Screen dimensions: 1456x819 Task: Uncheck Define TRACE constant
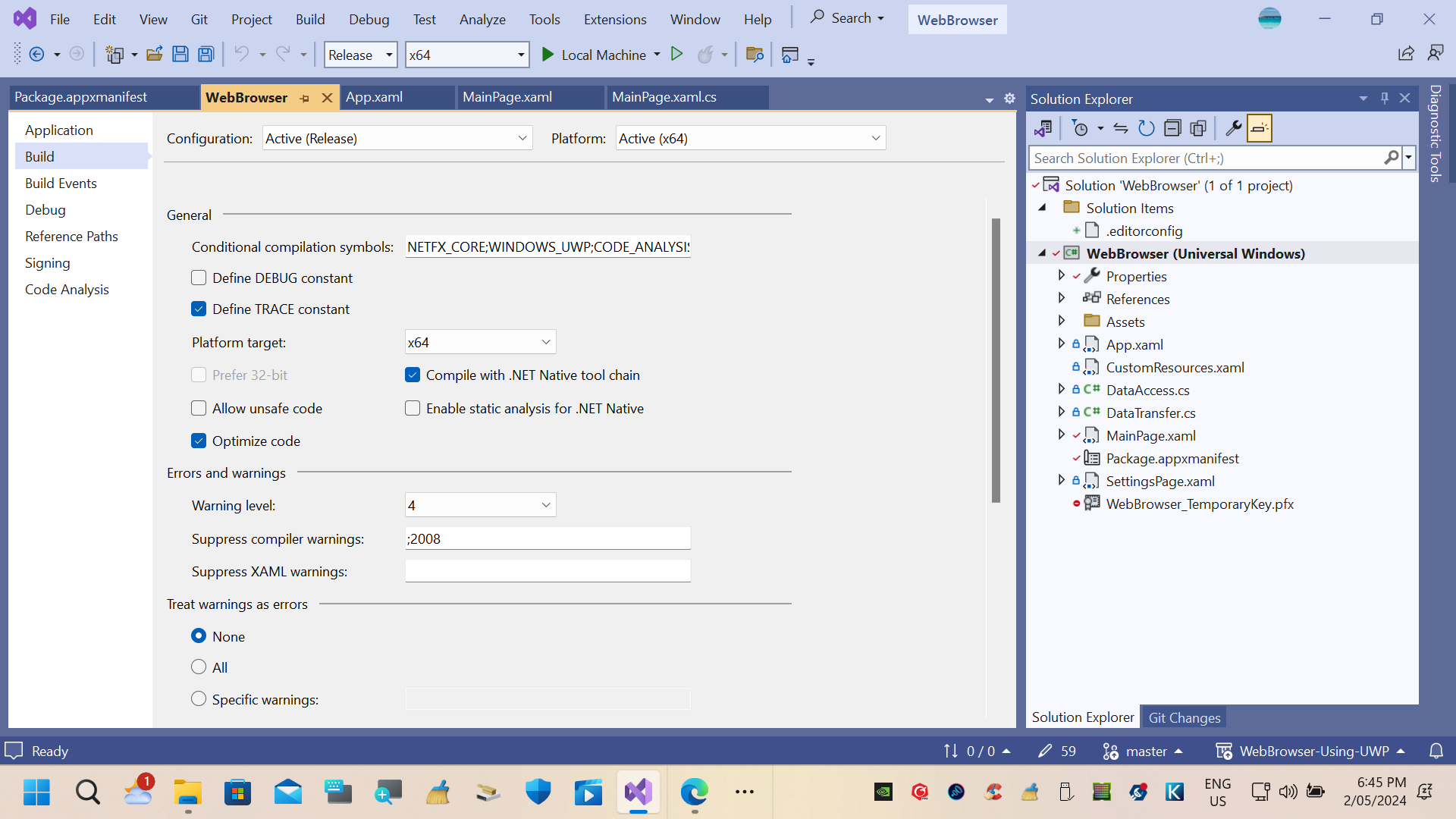coord(199,309)
